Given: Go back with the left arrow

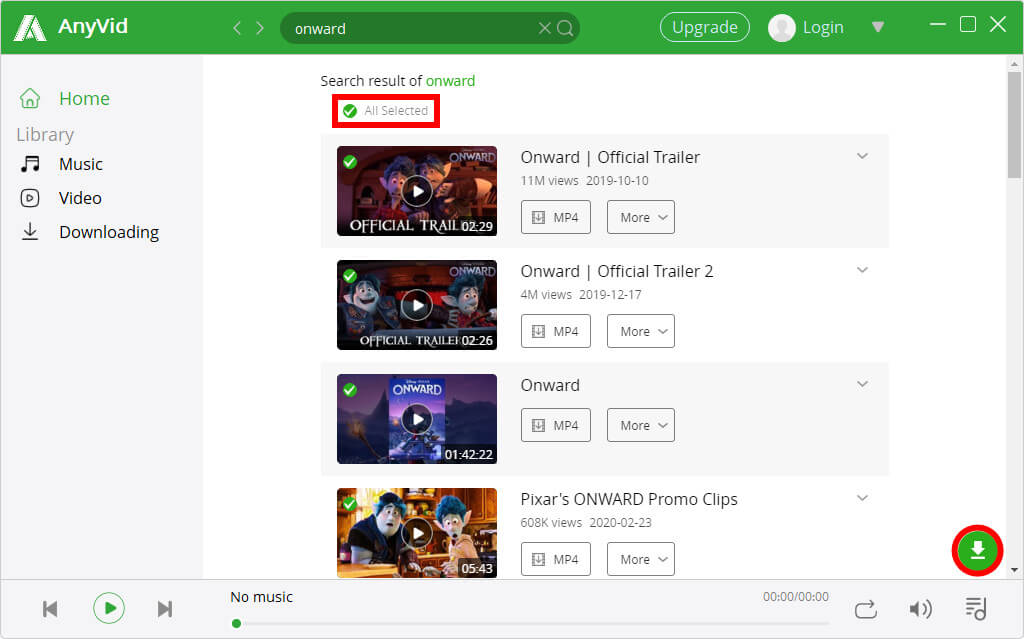Looking at the screenshot, I should pos(237,28).
